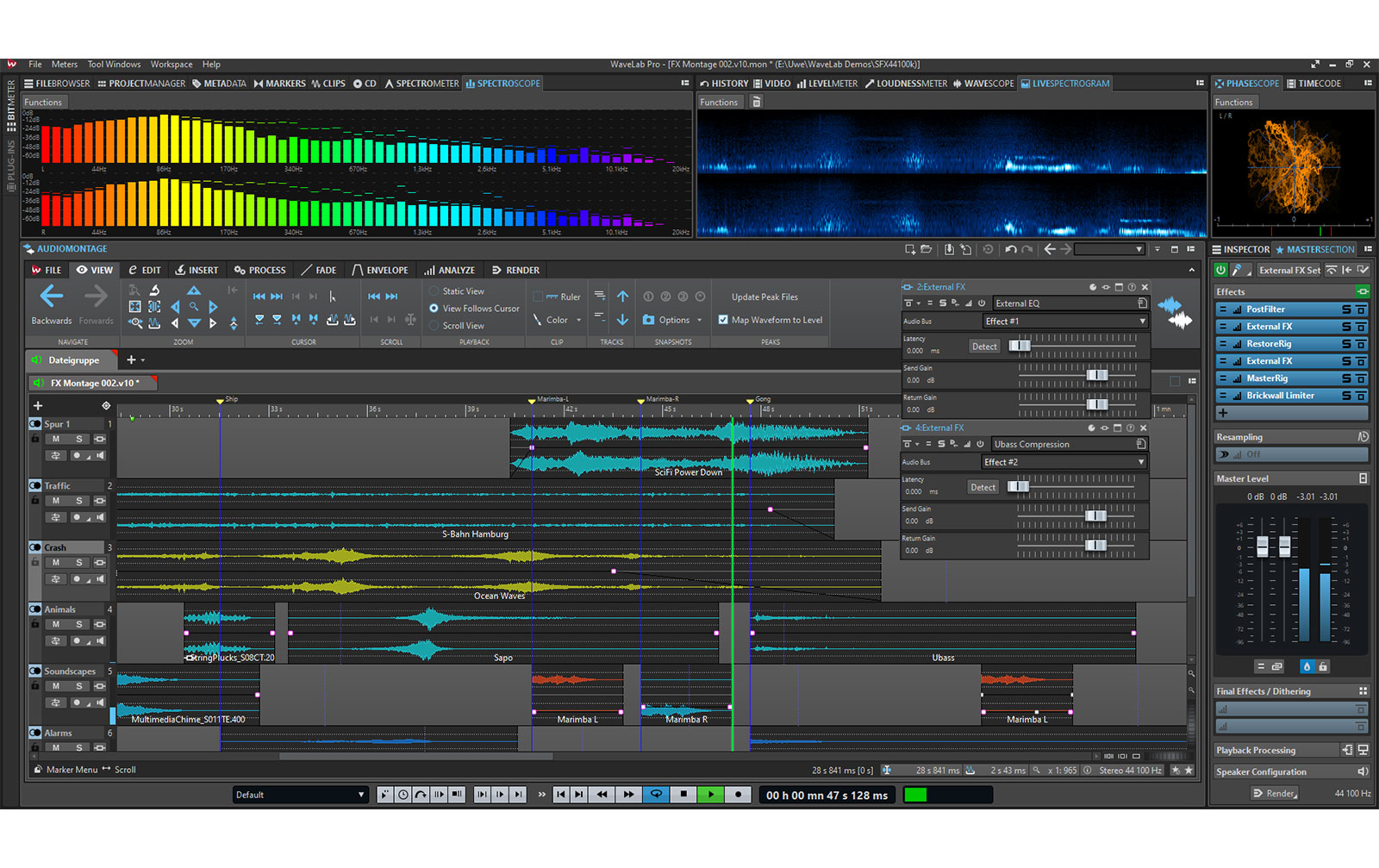This screenshot has height=868, width=1379.
Task: Click Speaker Configuration speaker icon
Action: (x=1363, y=771)
